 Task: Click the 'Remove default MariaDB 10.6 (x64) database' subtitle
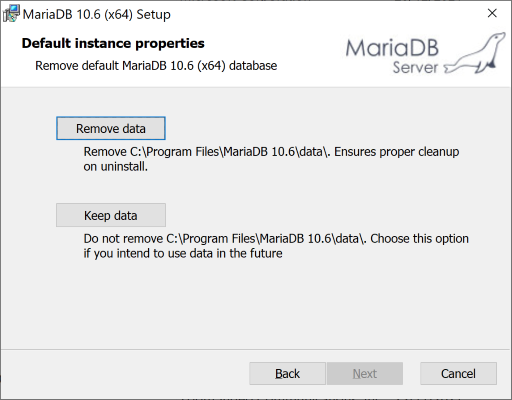click(x=156, y=66)
